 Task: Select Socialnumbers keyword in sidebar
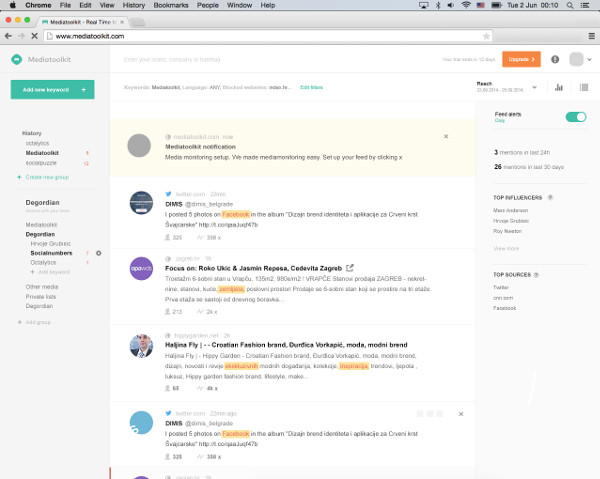pyautogui.click(x=51, y=253)
